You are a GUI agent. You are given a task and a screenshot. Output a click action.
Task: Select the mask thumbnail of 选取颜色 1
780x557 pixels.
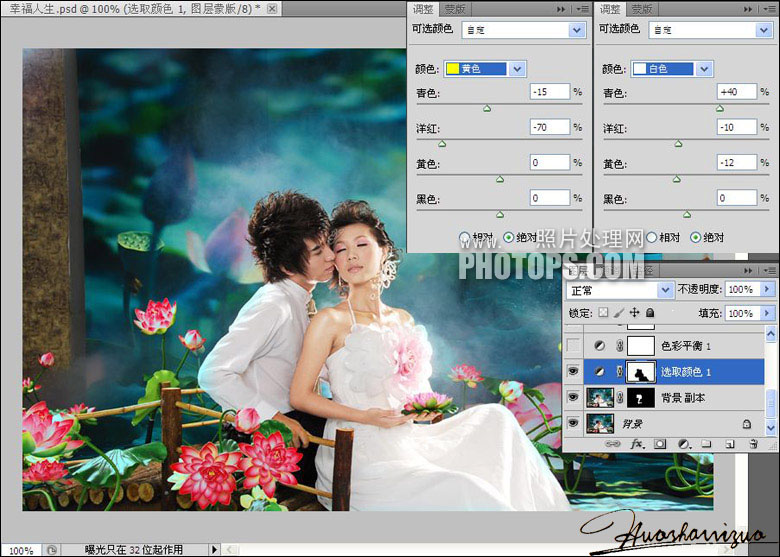coord(641,371)
